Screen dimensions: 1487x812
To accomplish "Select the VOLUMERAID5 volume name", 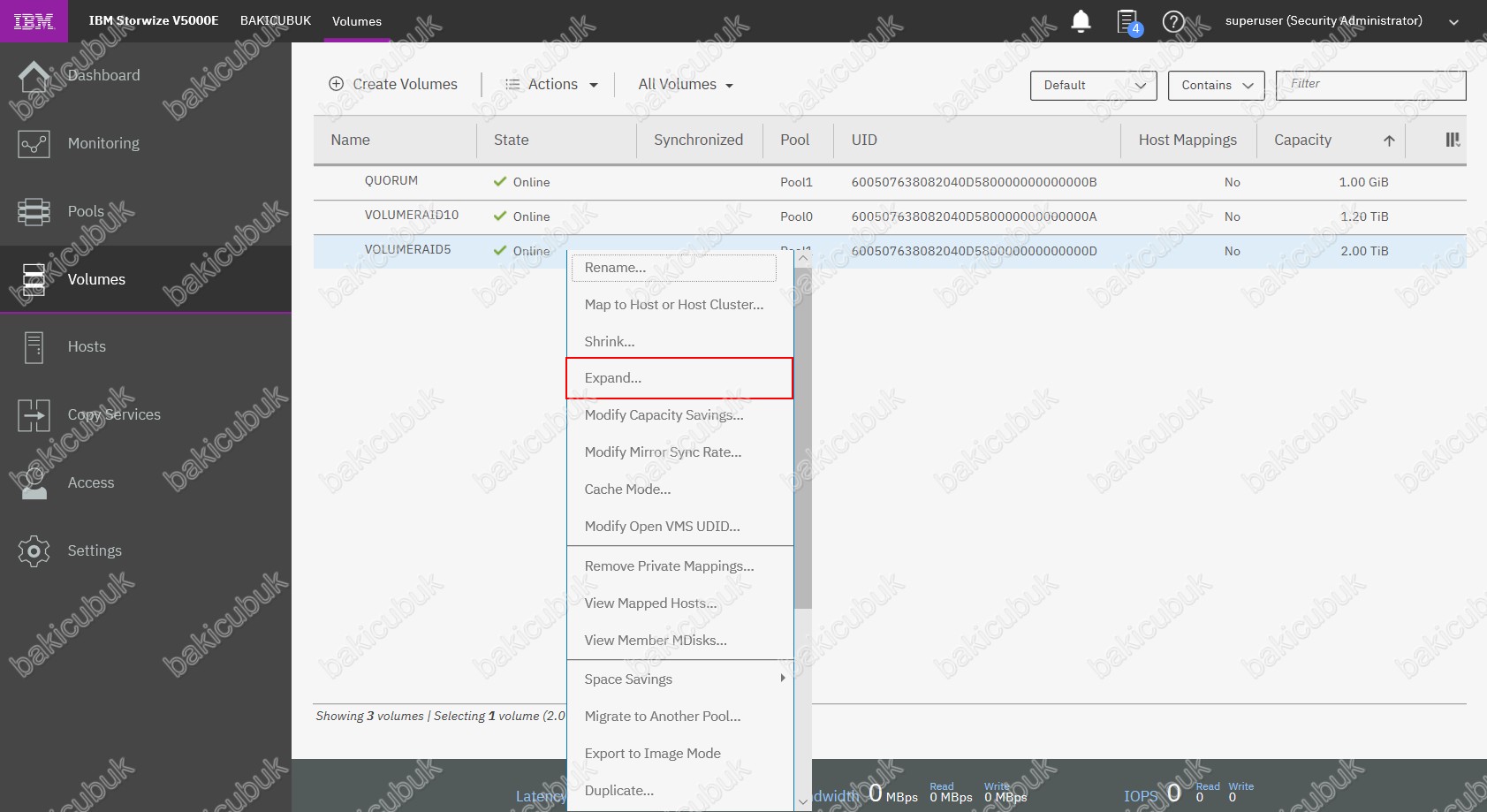I will pyautogui.click(x=407, y=250).
